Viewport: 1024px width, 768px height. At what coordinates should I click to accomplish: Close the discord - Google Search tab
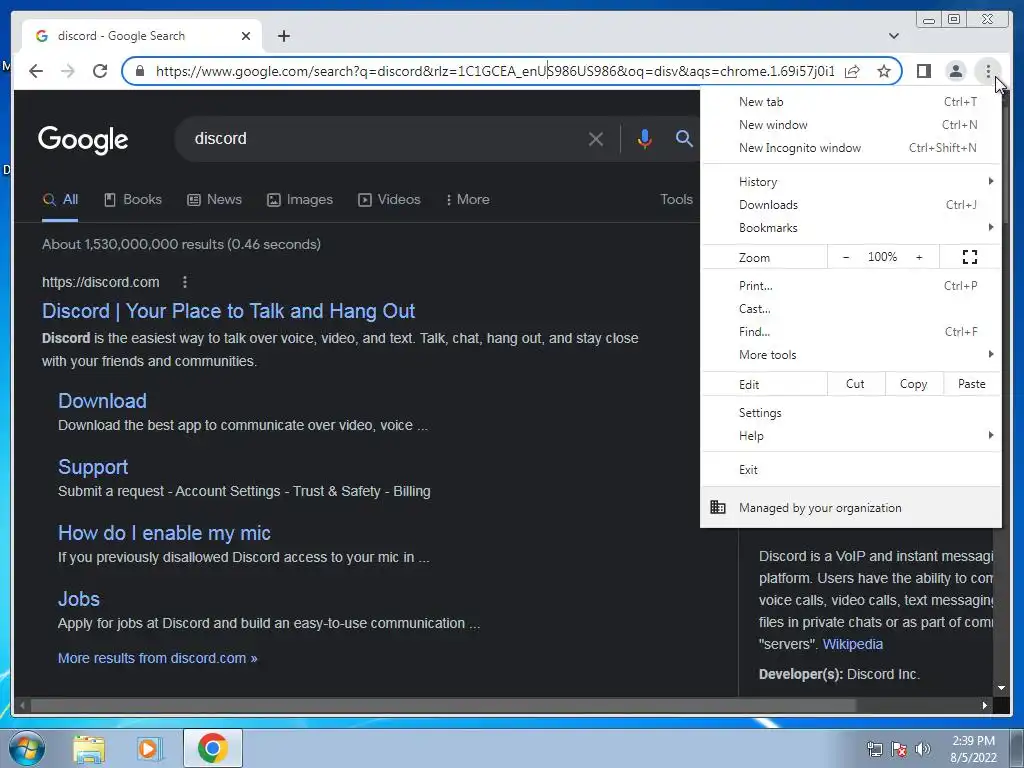coord(246,36)
